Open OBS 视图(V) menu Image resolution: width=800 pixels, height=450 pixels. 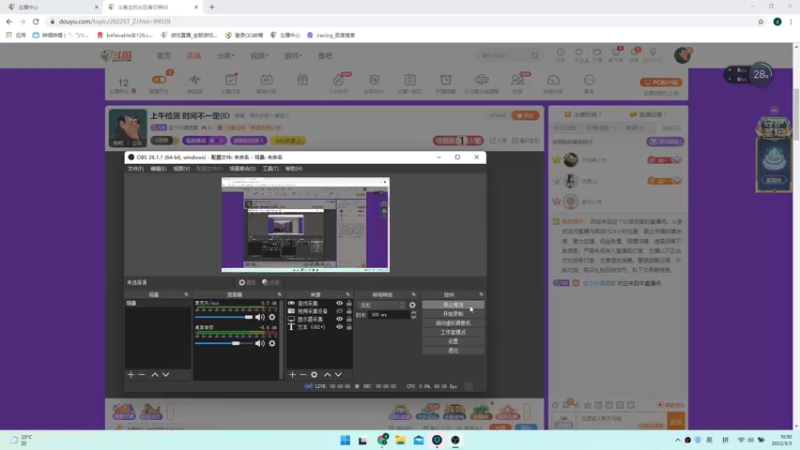click(x=182, y=168)
